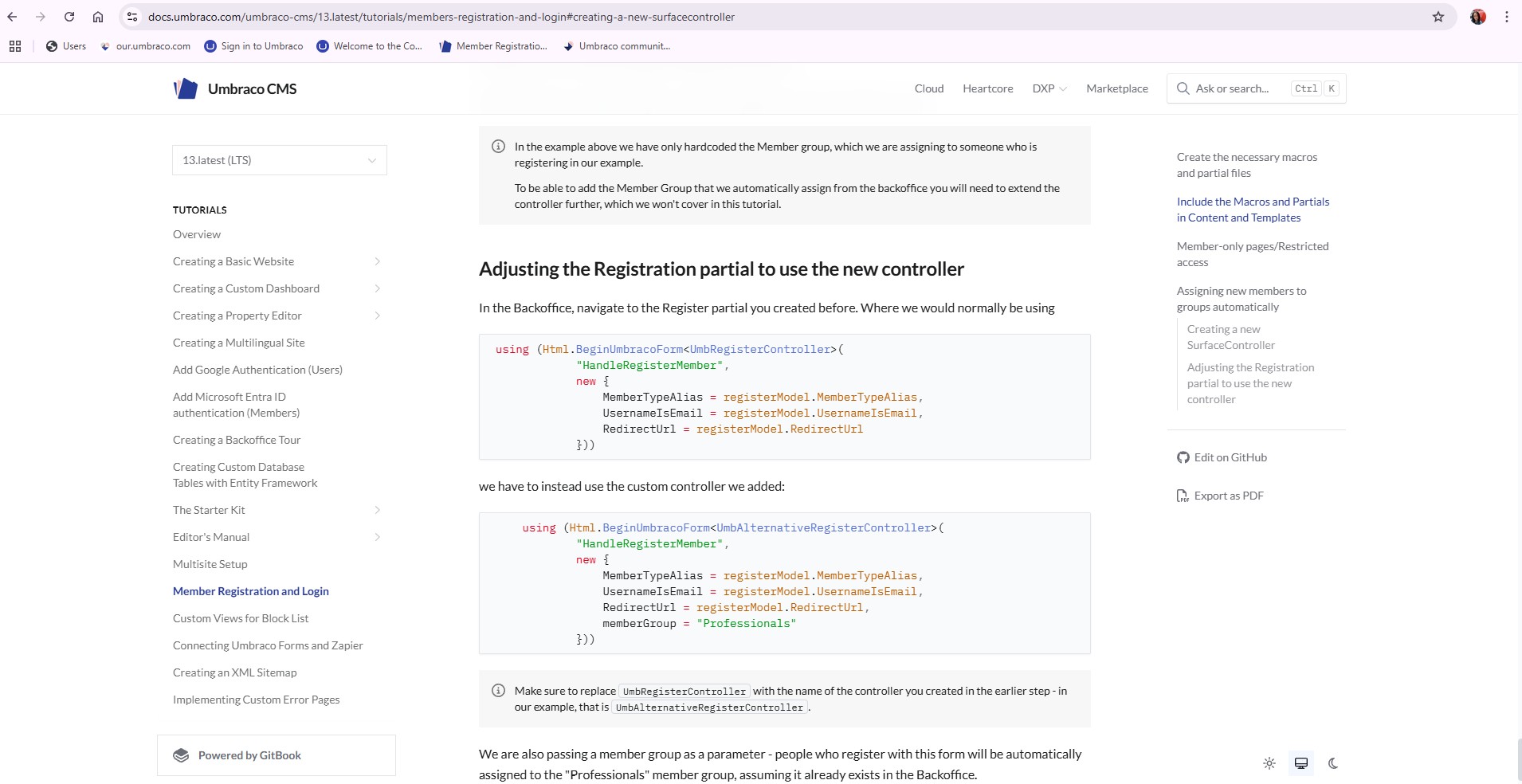The height and width of the screenshot is (784, 1522).
Task: Jump to Adjusting the Registration partial link
Action: (1251, 383)
